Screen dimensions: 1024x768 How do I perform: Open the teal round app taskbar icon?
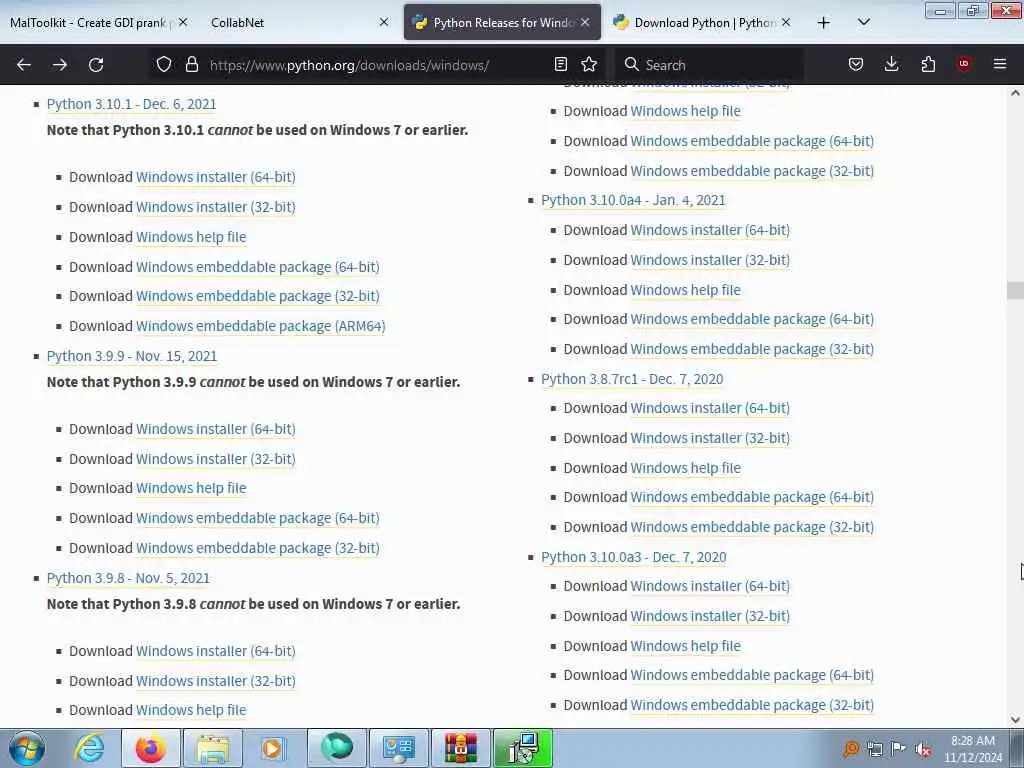pos(337,748)
